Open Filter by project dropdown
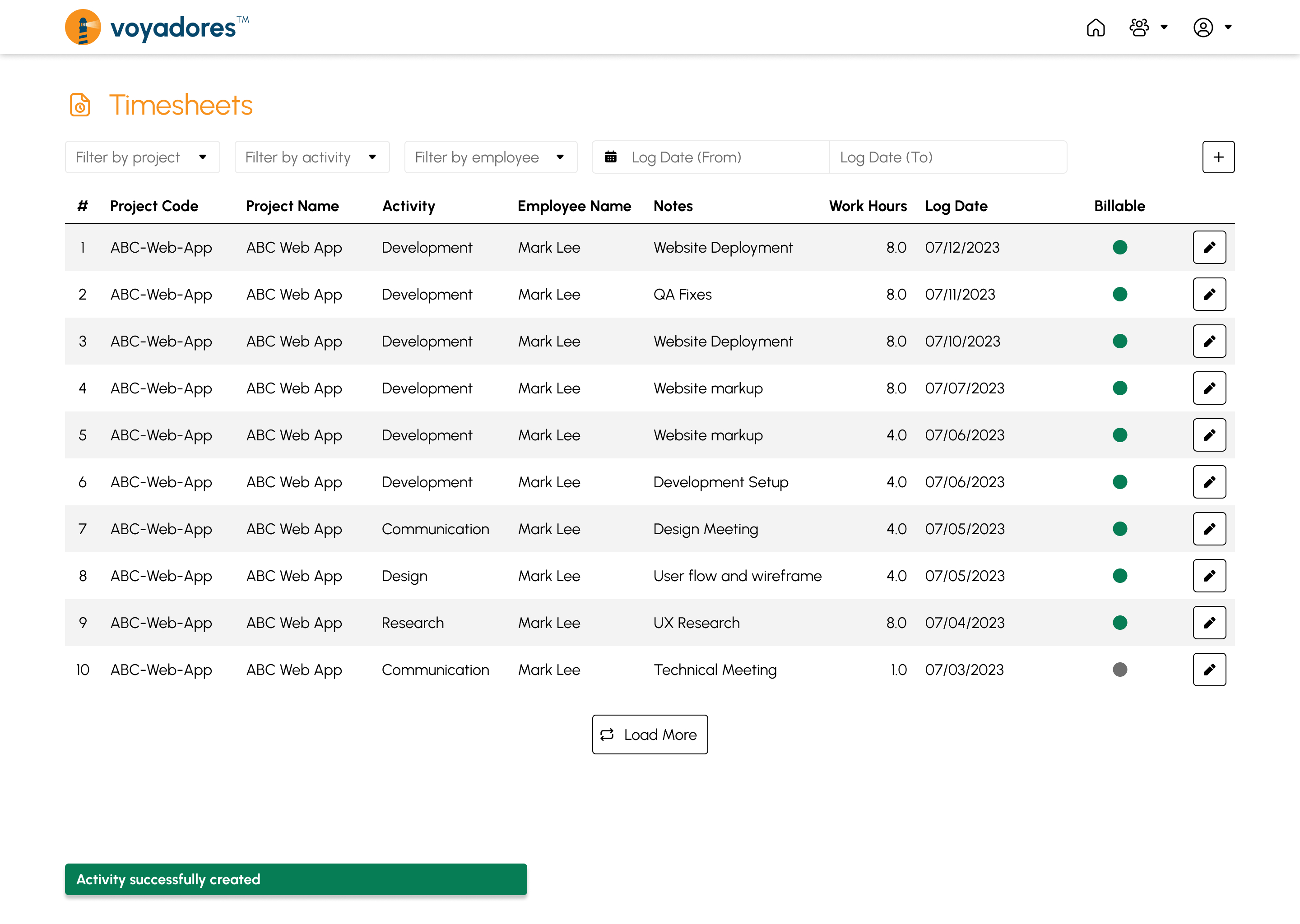 click(x=142, y=157)
